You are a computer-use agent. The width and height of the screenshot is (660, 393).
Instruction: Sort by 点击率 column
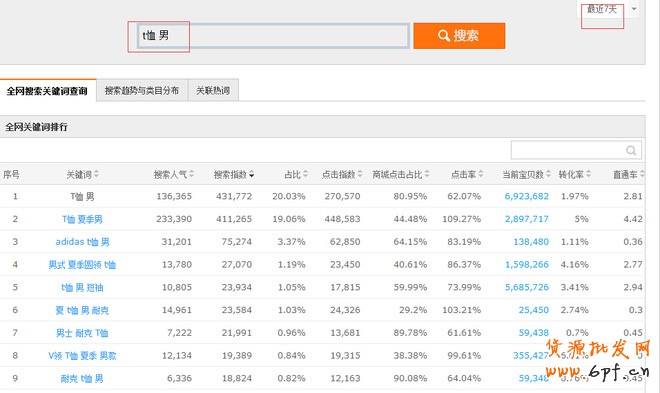point(467,174)
